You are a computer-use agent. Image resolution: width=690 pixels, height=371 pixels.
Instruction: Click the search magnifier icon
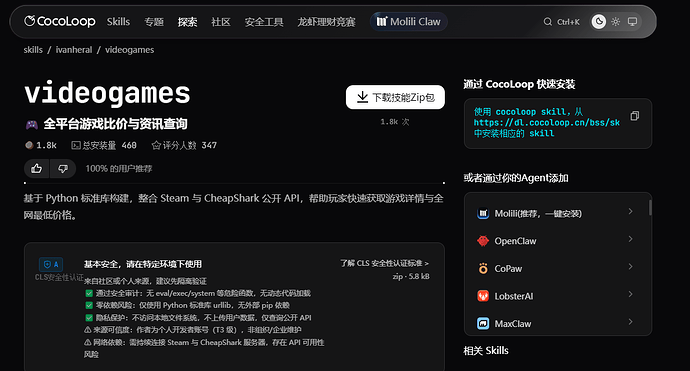(x=547, y=22)
